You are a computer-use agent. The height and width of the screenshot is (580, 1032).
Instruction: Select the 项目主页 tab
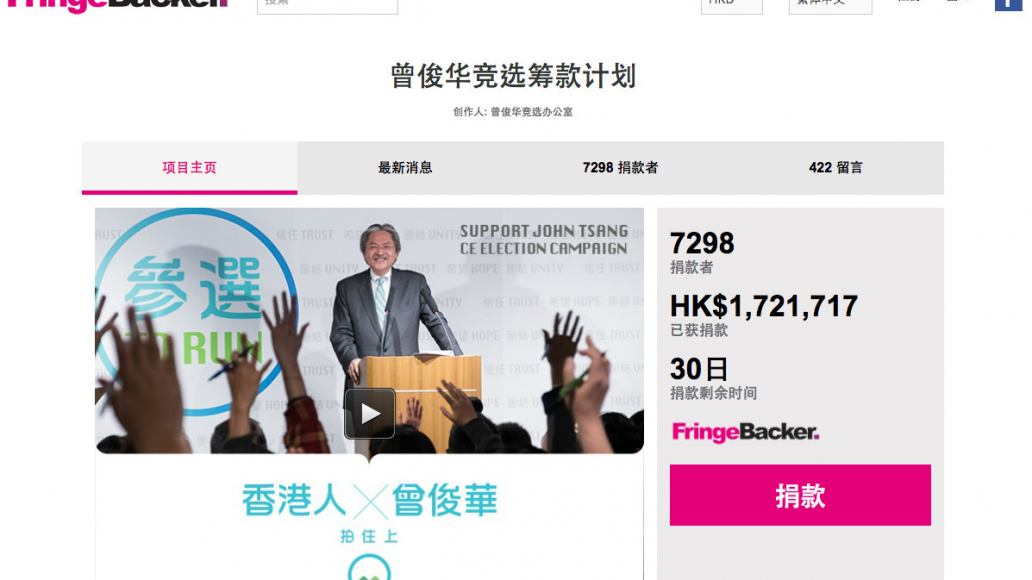190,168
